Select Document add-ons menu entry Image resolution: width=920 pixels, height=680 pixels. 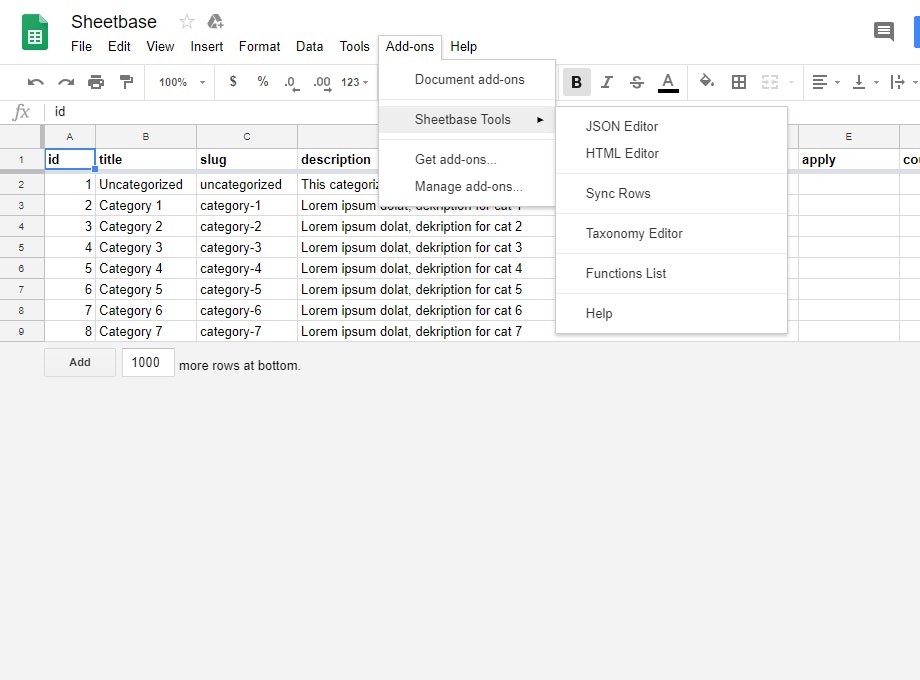tap(467, 80)
